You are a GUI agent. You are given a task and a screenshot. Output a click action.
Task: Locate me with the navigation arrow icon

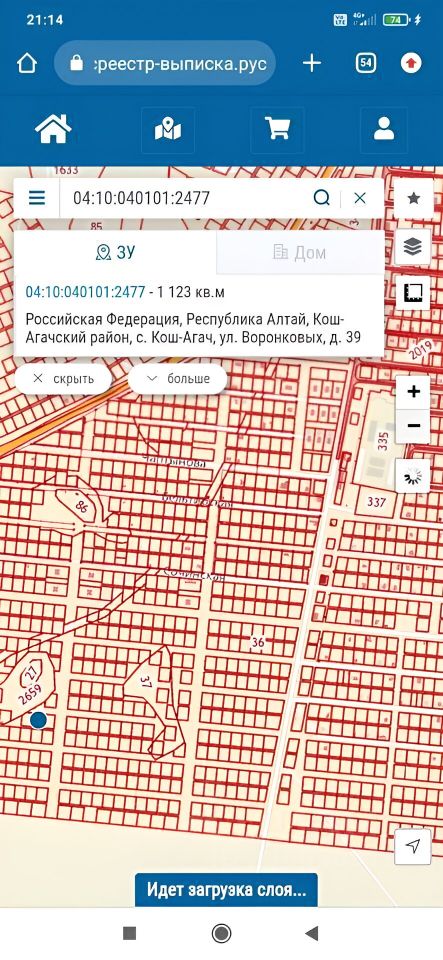point(413,847)
